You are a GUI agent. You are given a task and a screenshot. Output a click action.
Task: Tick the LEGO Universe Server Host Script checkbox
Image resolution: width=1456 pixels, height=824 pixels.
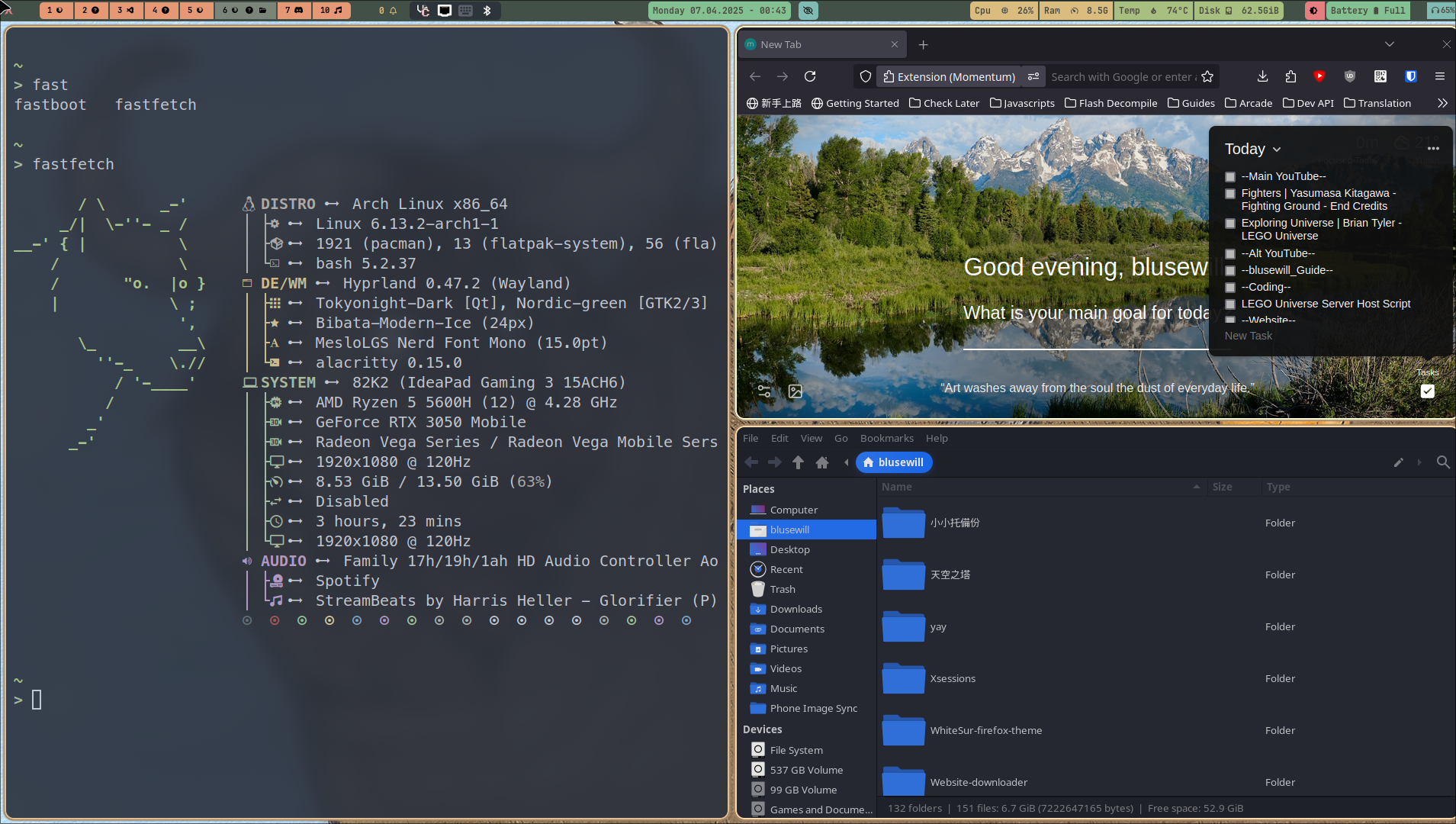tap(1230, 304)
